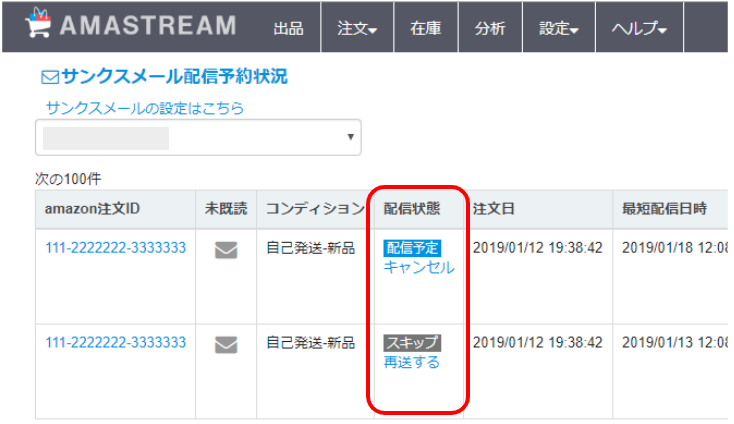The image size is (734, 424).
Task: Open the 分析 menu item
Action: click(490, 28)
